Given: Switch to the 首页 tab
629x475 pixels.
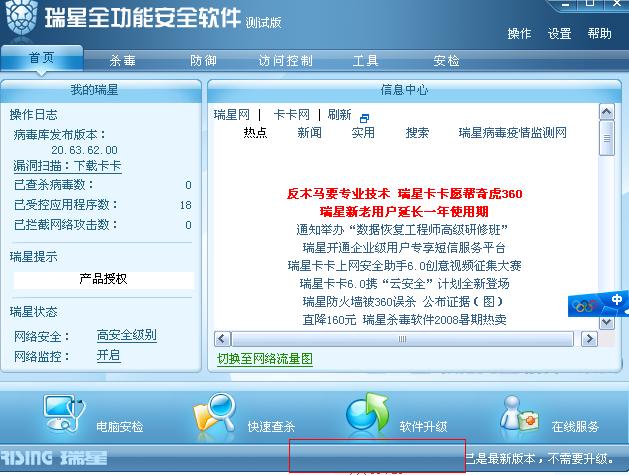Looking at the screenshot, I should point(42,58).
